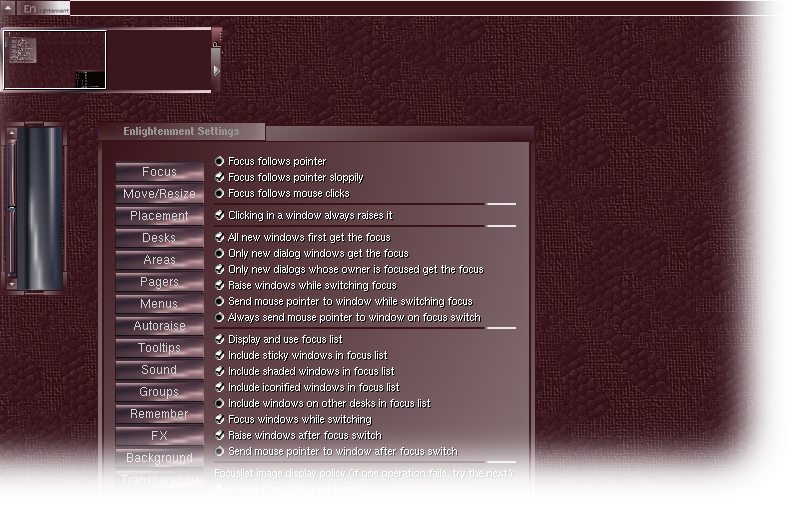Open the Areas settings page
The height and width of the screenshot is (525, 800).
point(159,260)
